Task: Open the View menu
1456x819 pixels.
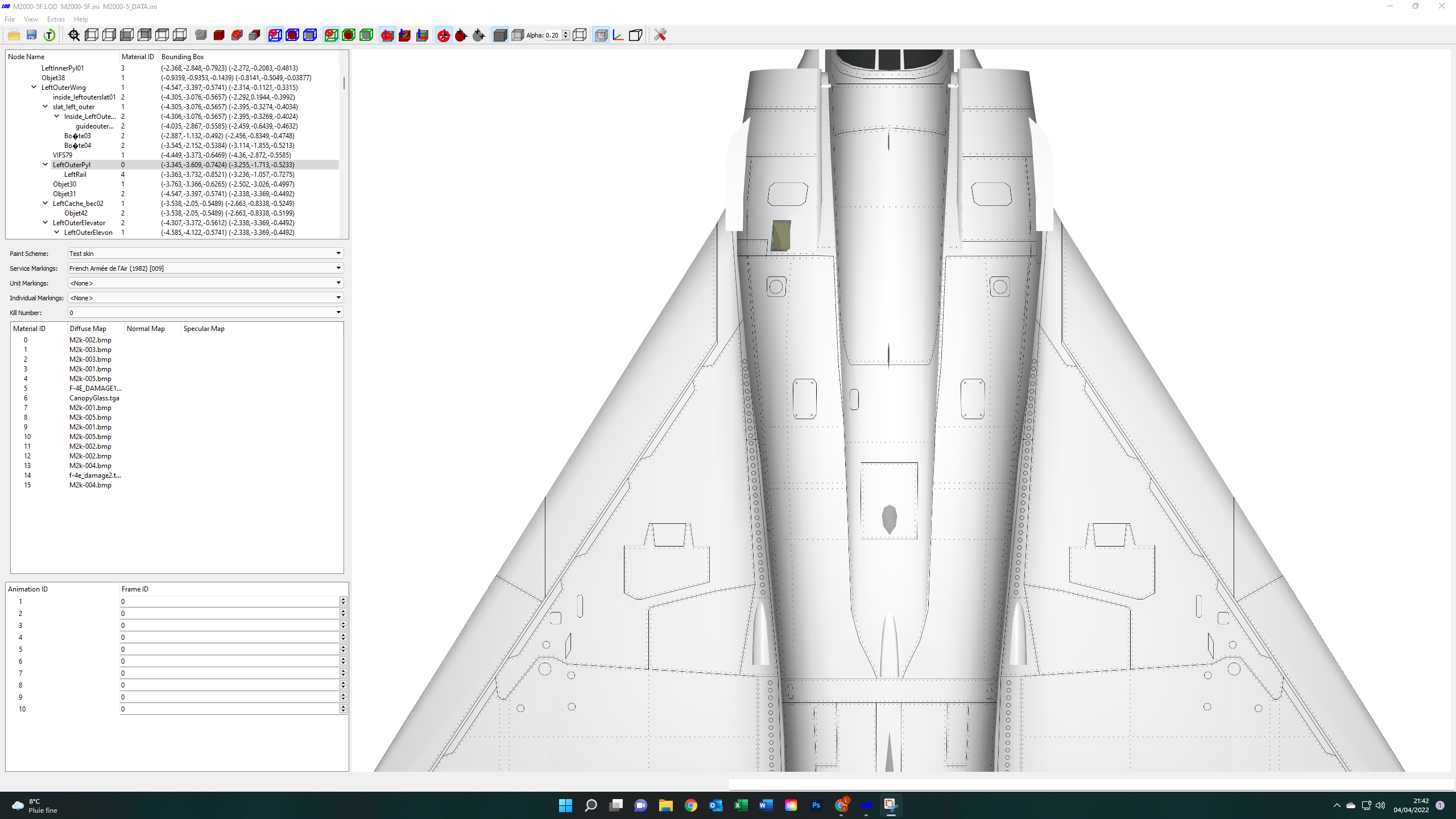Action: pos(31,19)
